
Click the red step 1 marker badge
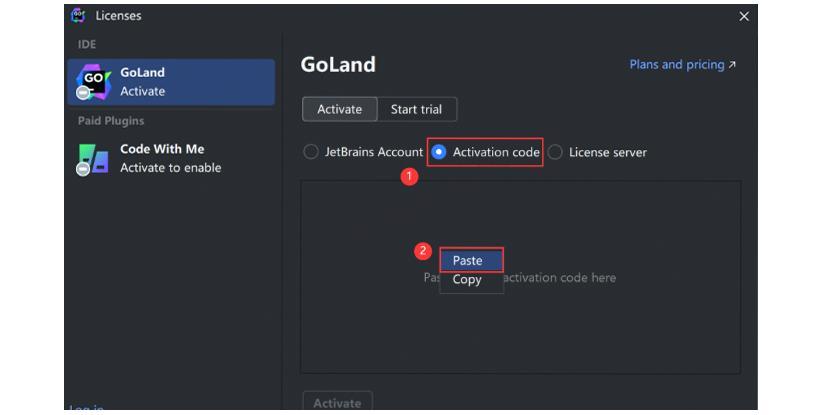coord(409,176)
